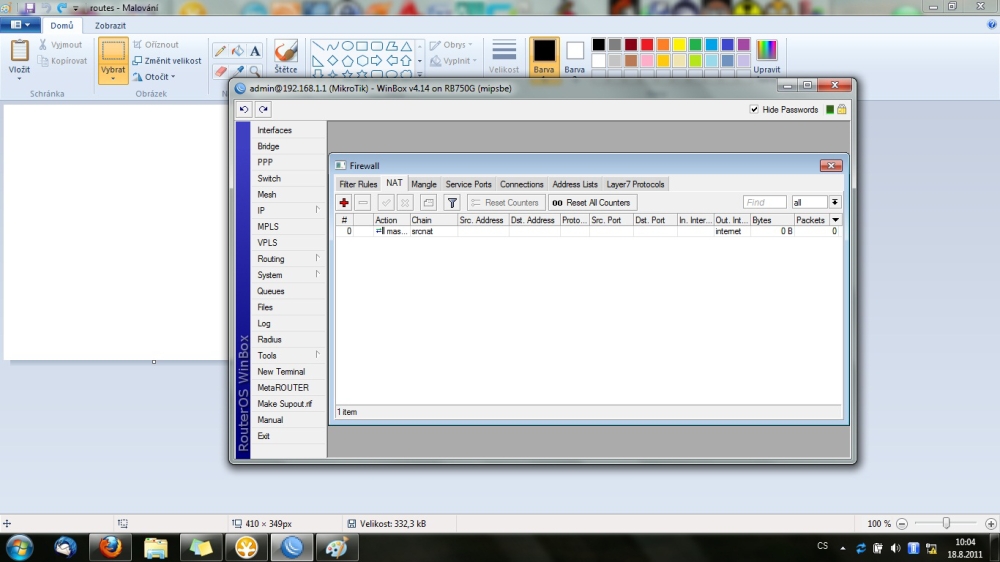This screenshot has width=1000, height=562.
Task: Click WinBox Redo arrow icon
Action: pos(263,110)
